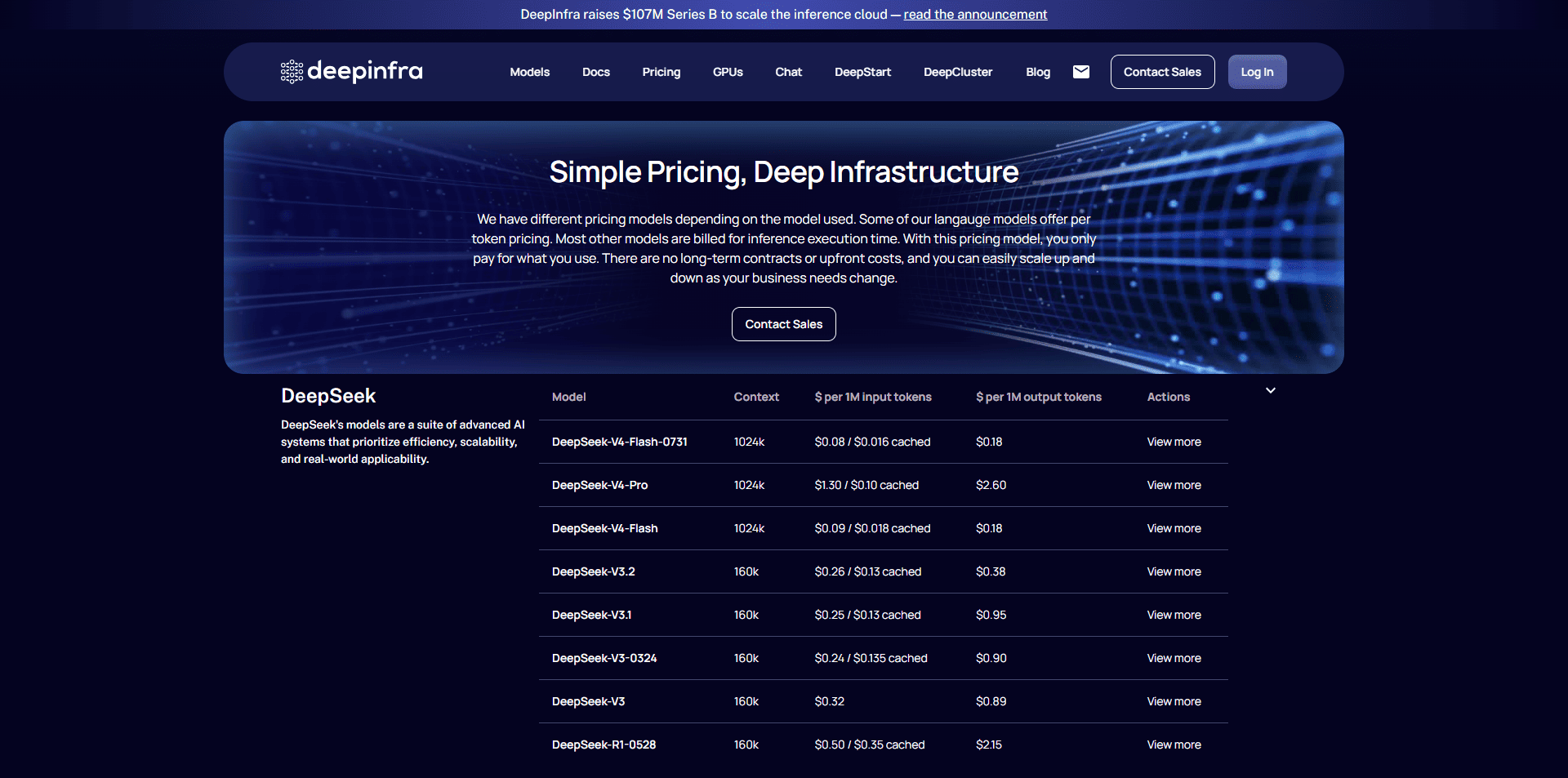Screen dimensions: 1568x778
Task: Click the $0.24 / $0.135 cached price
Action: [x=871, y=658]
